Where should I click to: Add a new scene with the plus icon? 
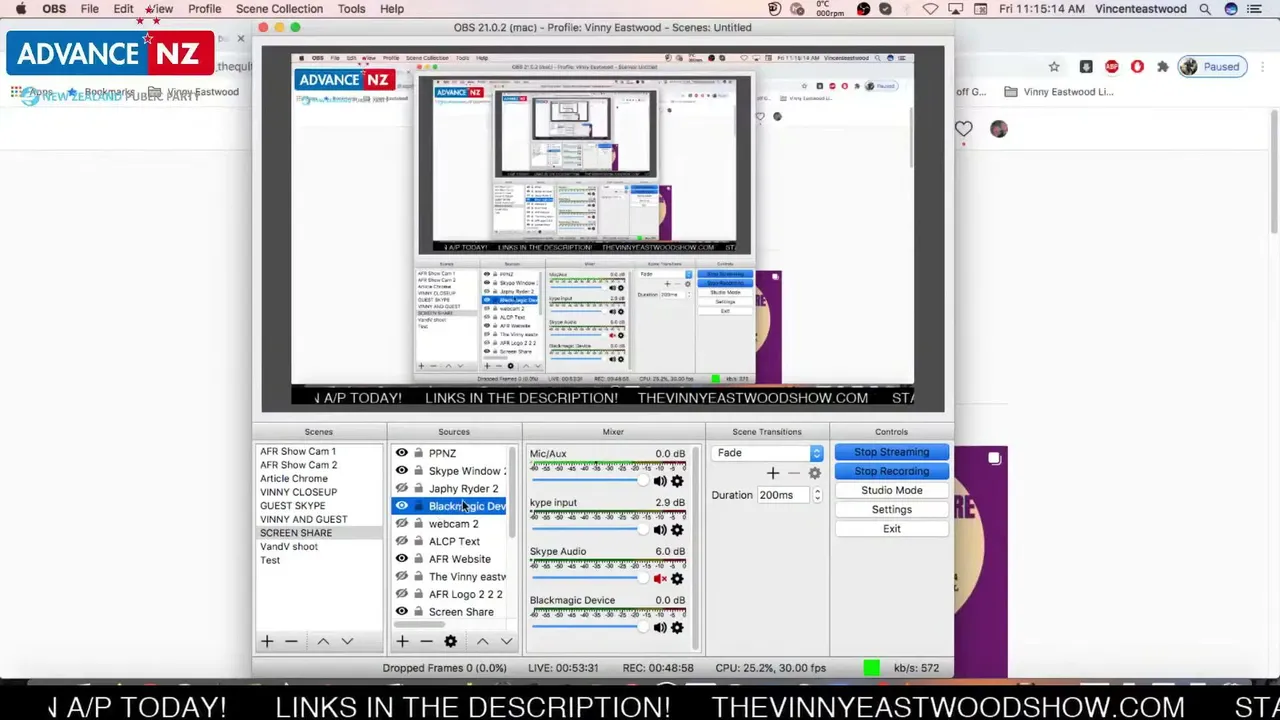point(267,641)
